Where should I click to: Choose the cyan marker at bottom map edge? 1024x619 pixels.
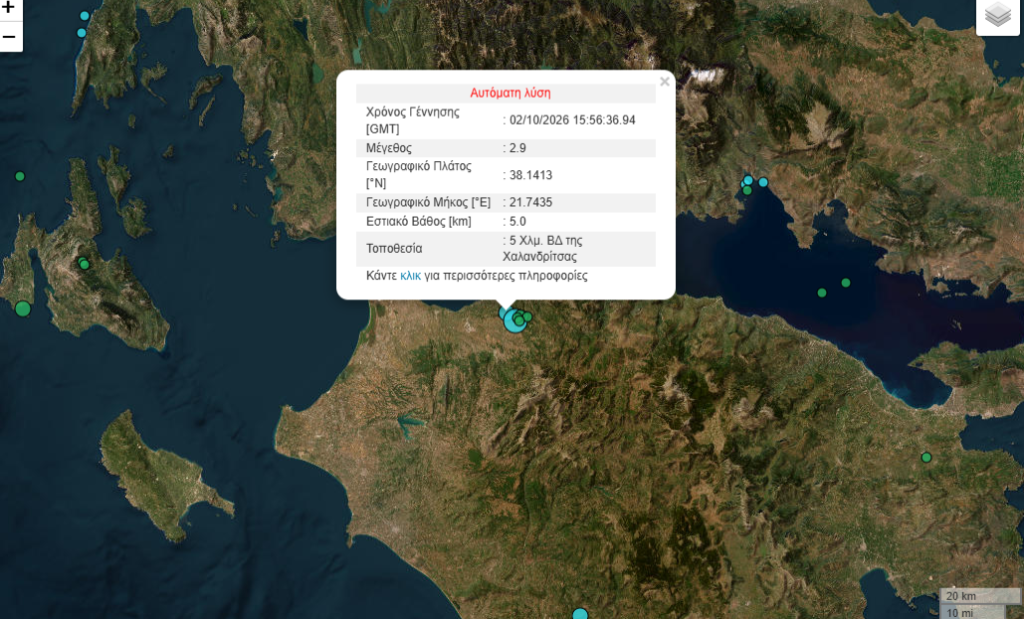click(580, 614)
